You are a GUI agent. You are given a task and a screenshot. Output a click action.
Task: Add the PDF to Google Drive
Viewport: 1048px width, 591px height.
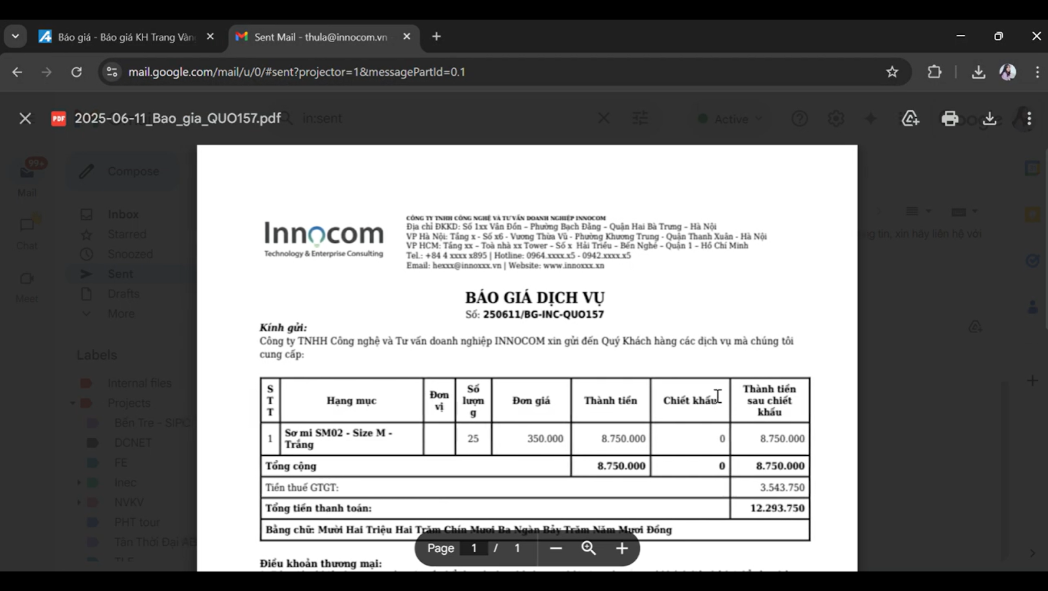(910, 118)
